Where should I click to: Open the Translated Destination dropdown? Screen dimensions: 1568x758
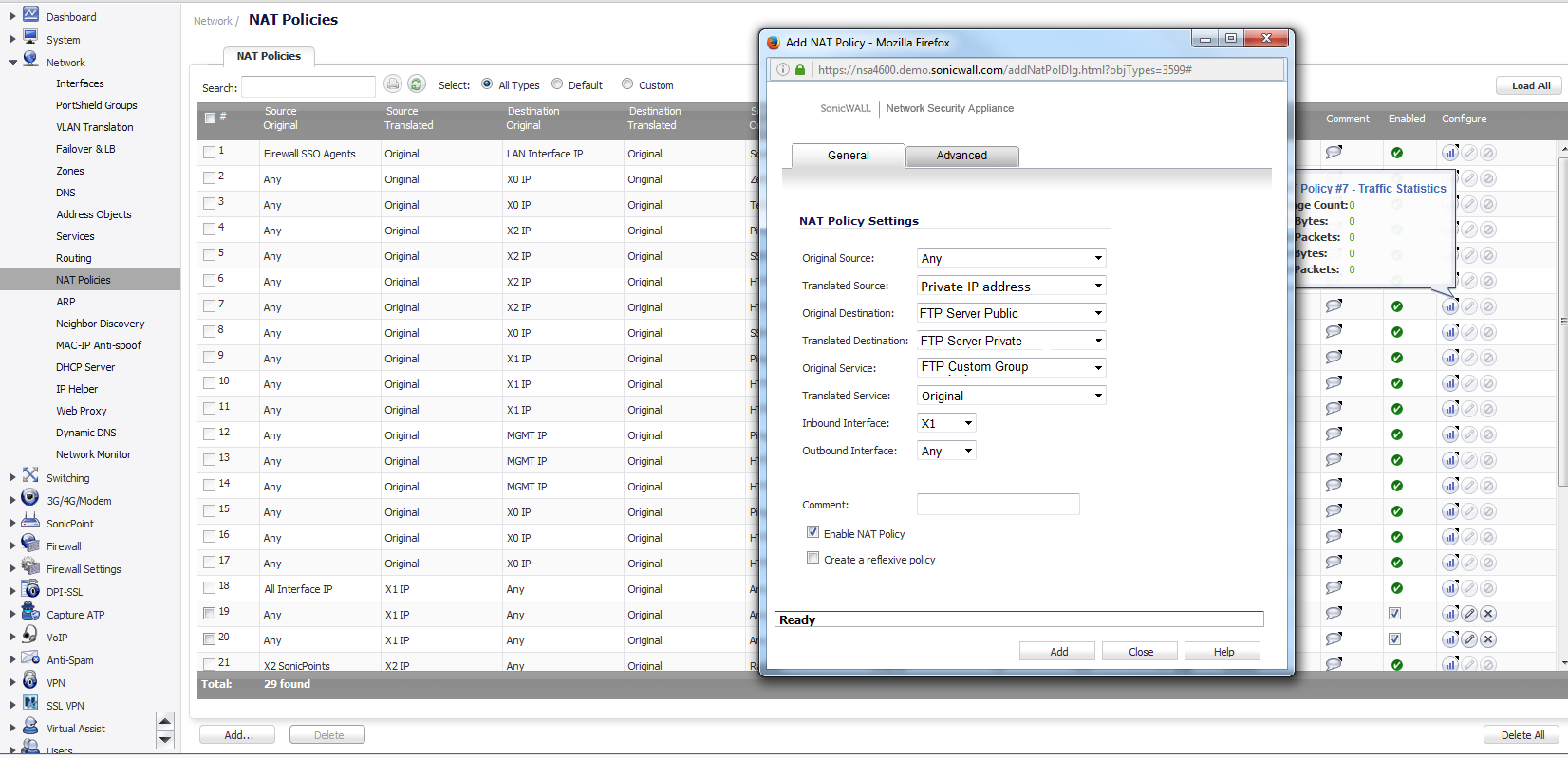pos(1012,341)
